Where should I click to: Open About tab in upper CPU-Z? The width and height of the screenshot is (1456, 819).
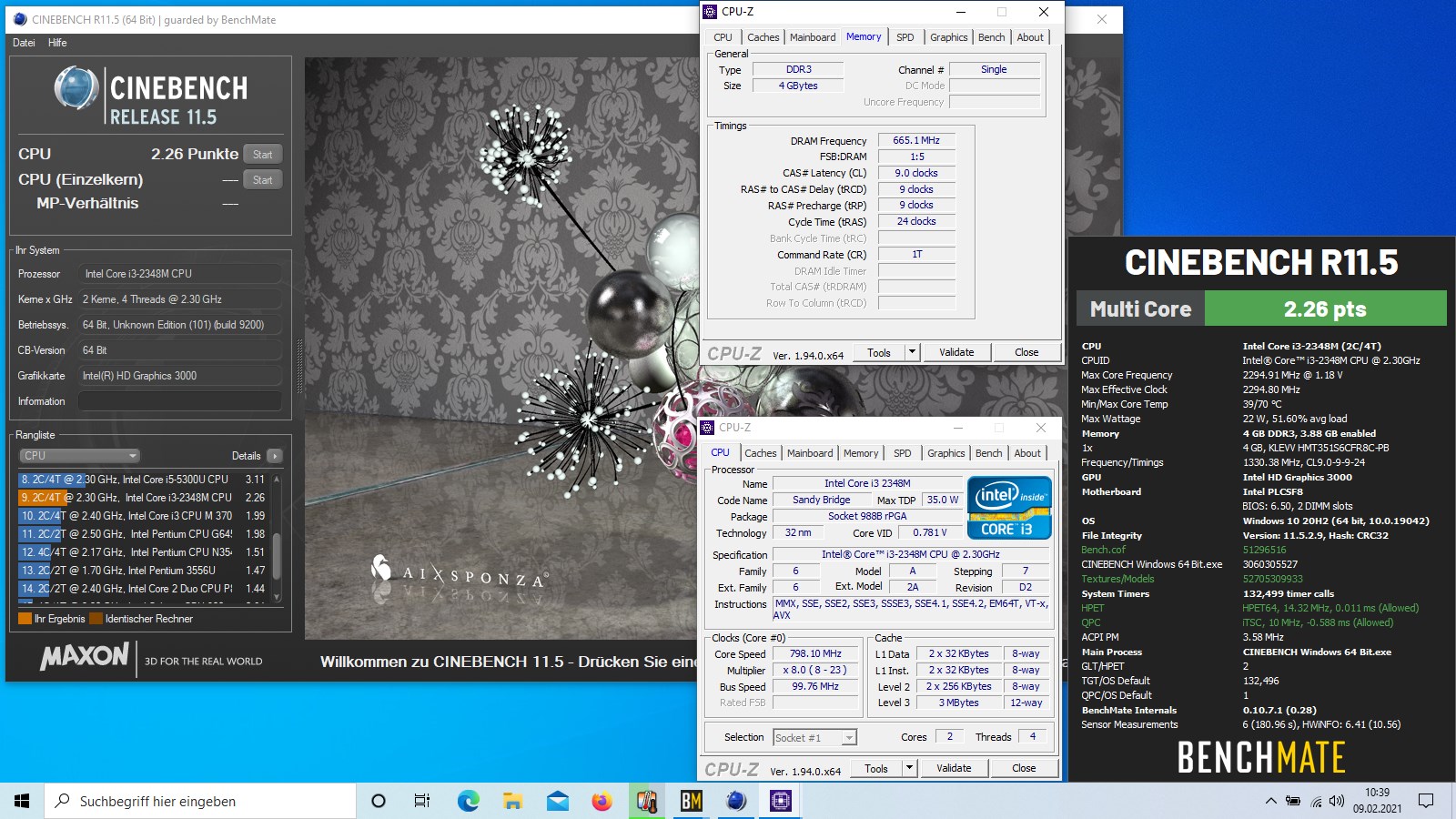tap(1030, 37)
